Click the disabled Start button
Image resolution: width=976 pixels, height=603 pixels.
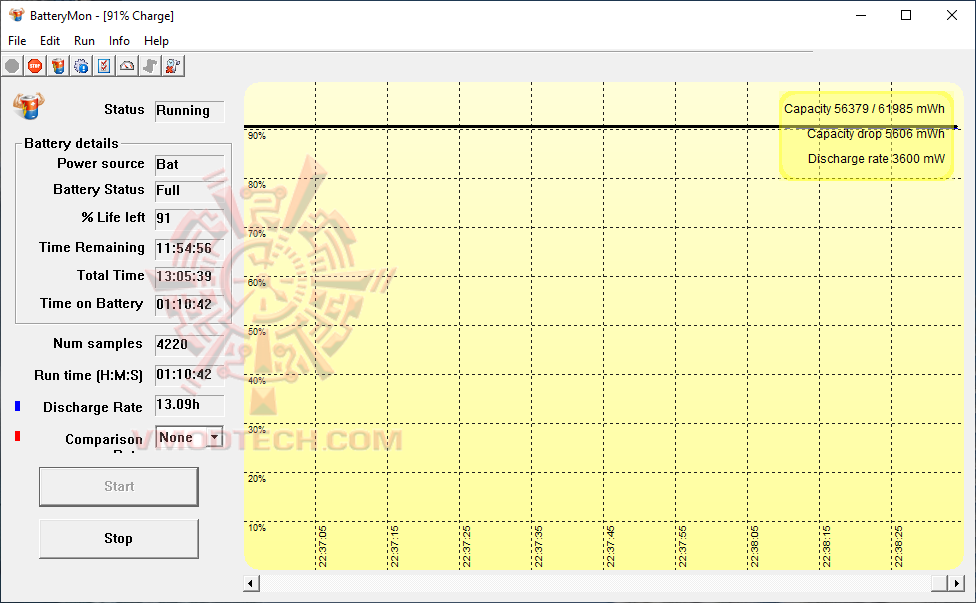tap(119, 487)
